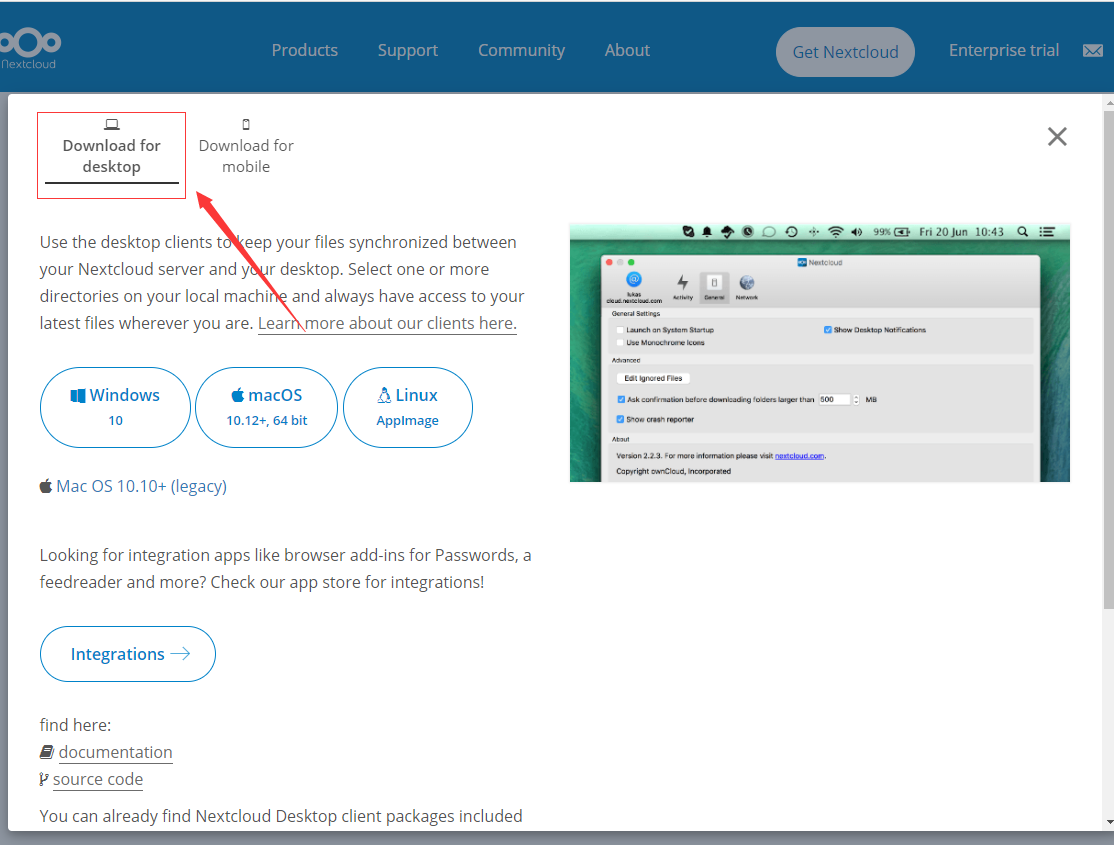This screenshot has width=1114, height=845.
Task: Open the About menu
Action: [x=627, y=50]
